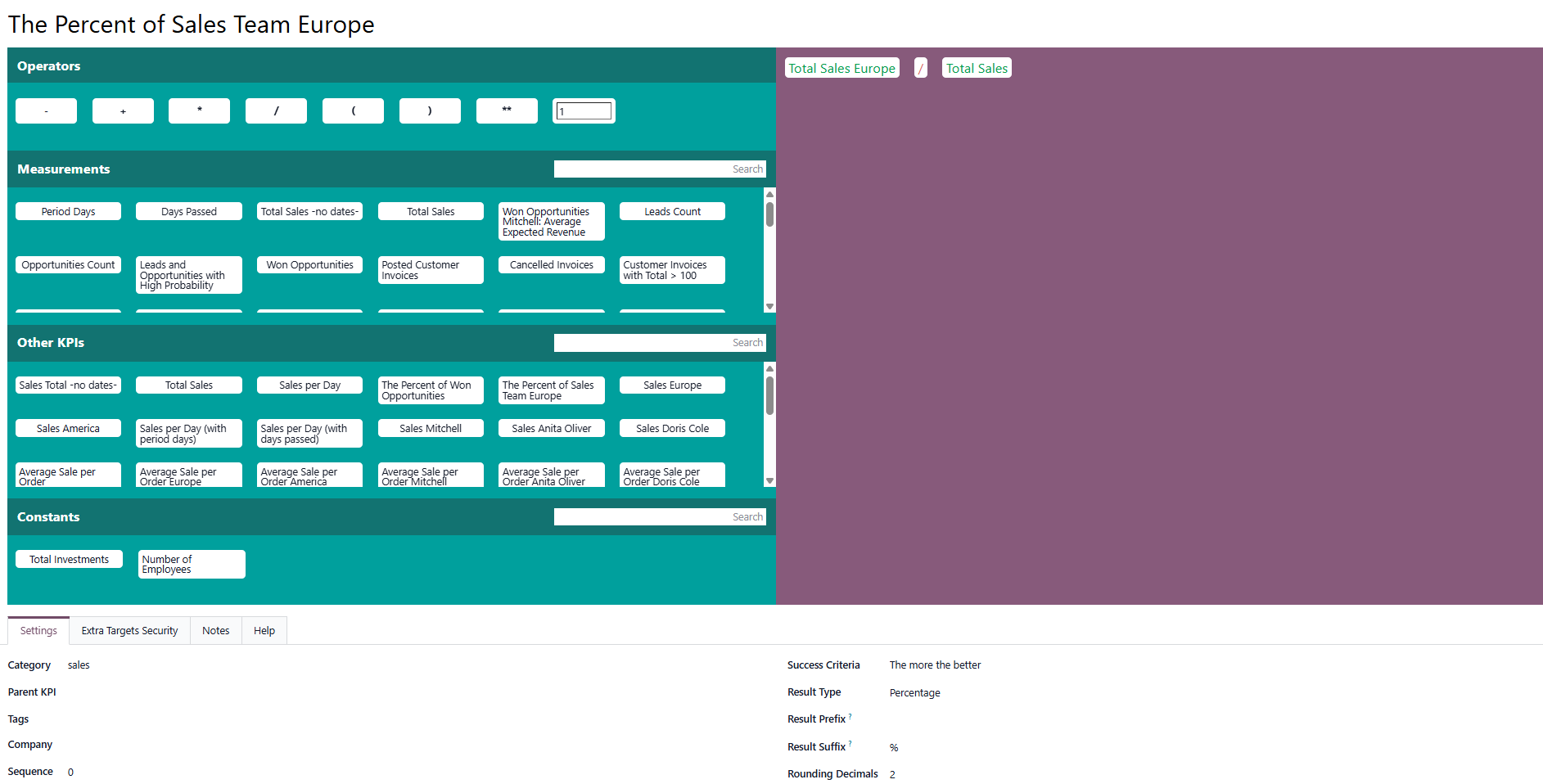The width and height of the screenshot is (1543, 784).
Task: Click the Constants search box
Action: click(x=659, y=516)
